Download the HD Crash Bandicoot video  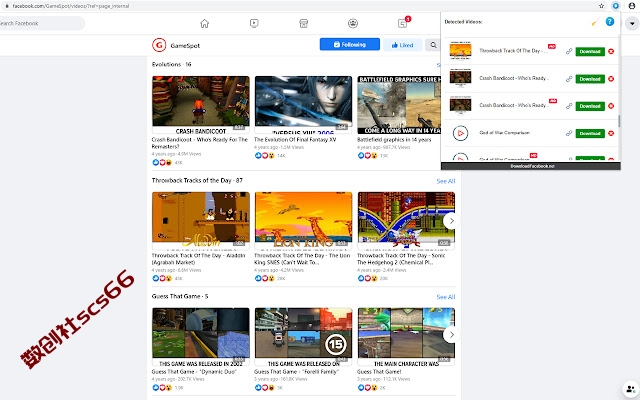(x=590, y=106)
